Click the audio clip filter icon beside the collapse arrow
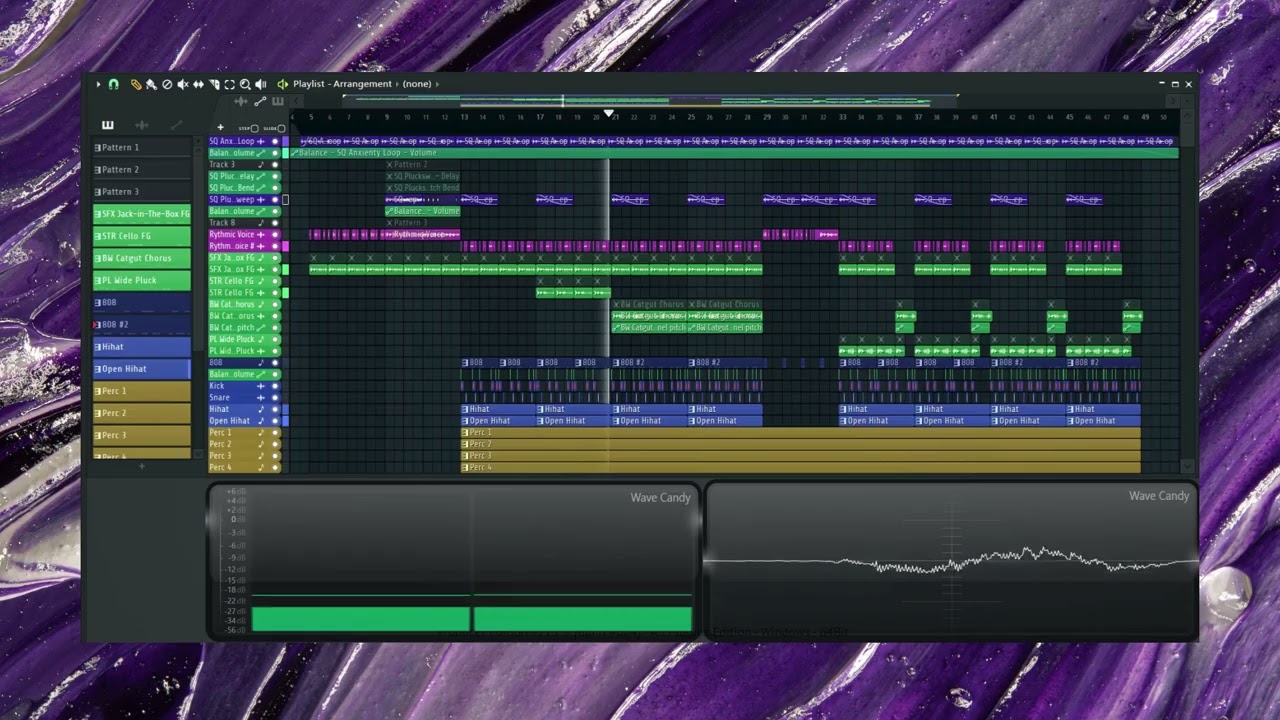Viewport: 1280px width, 720px height. click(241, 102)
